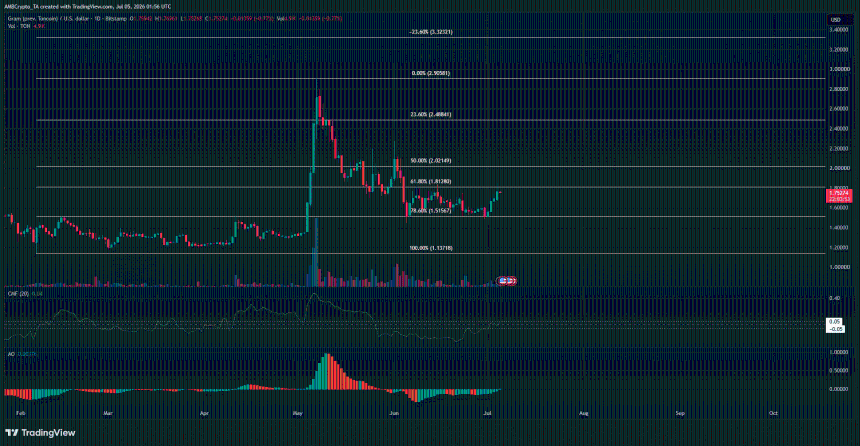Click the AO indicator title

10,354
